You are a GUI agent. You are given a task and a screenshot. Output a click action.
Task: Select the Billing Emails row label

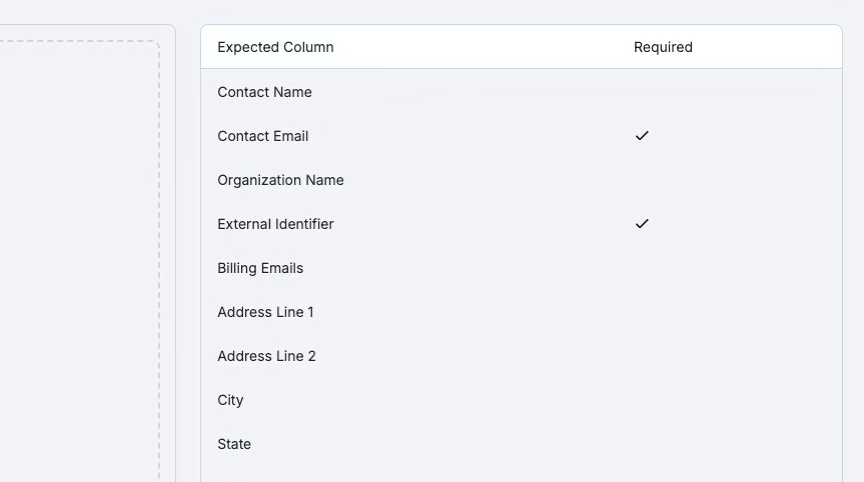point(260,268)
